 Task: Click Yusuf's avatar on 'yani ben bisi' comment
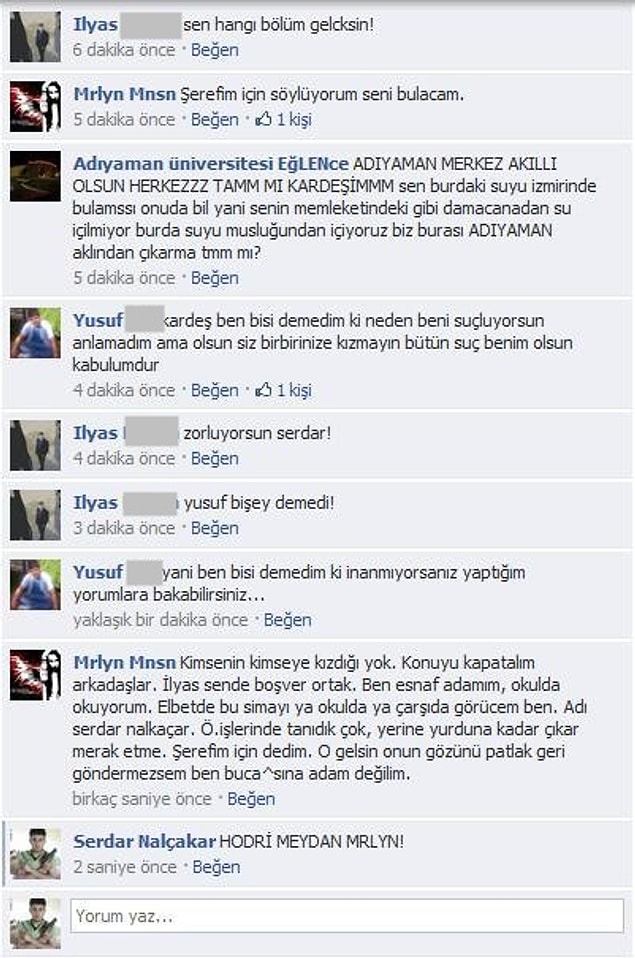point(35,585)
